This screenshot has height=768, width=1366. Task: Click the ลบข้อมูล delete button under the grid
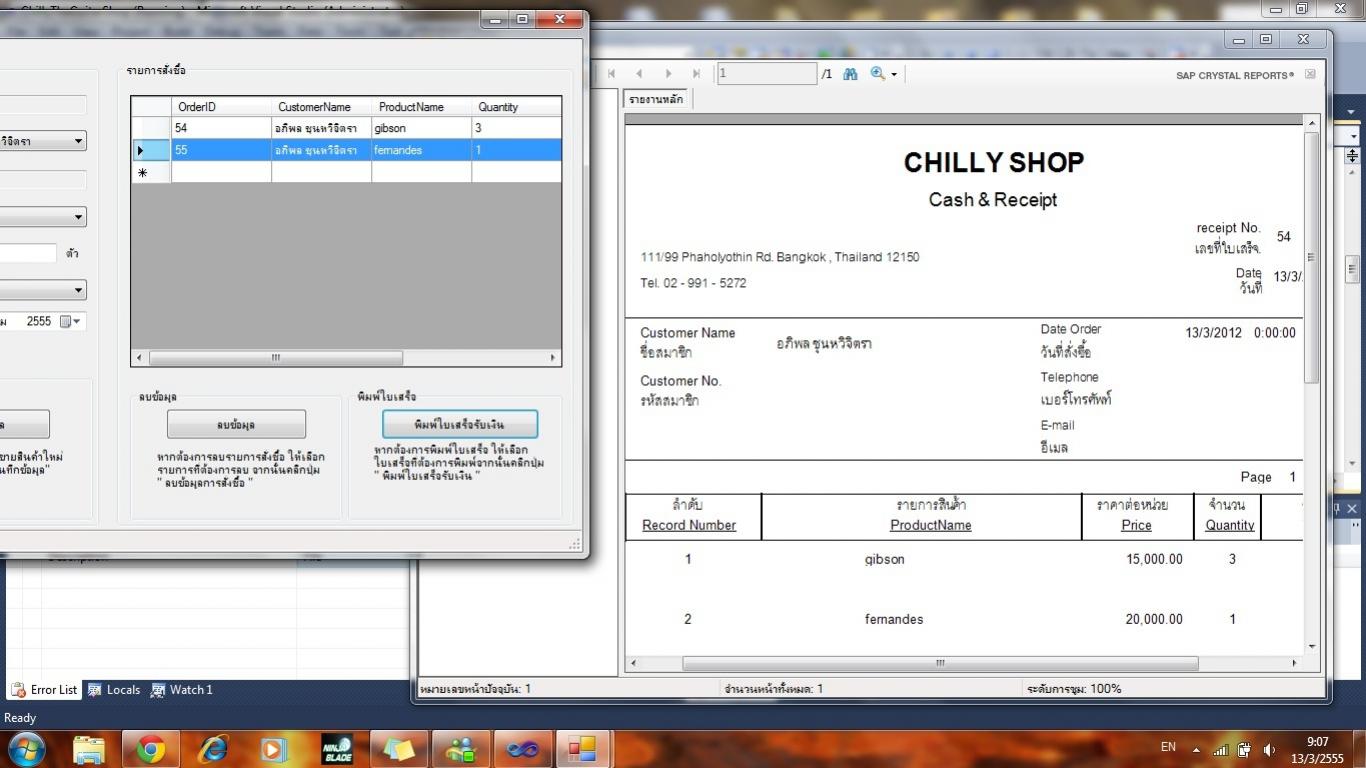236,424
